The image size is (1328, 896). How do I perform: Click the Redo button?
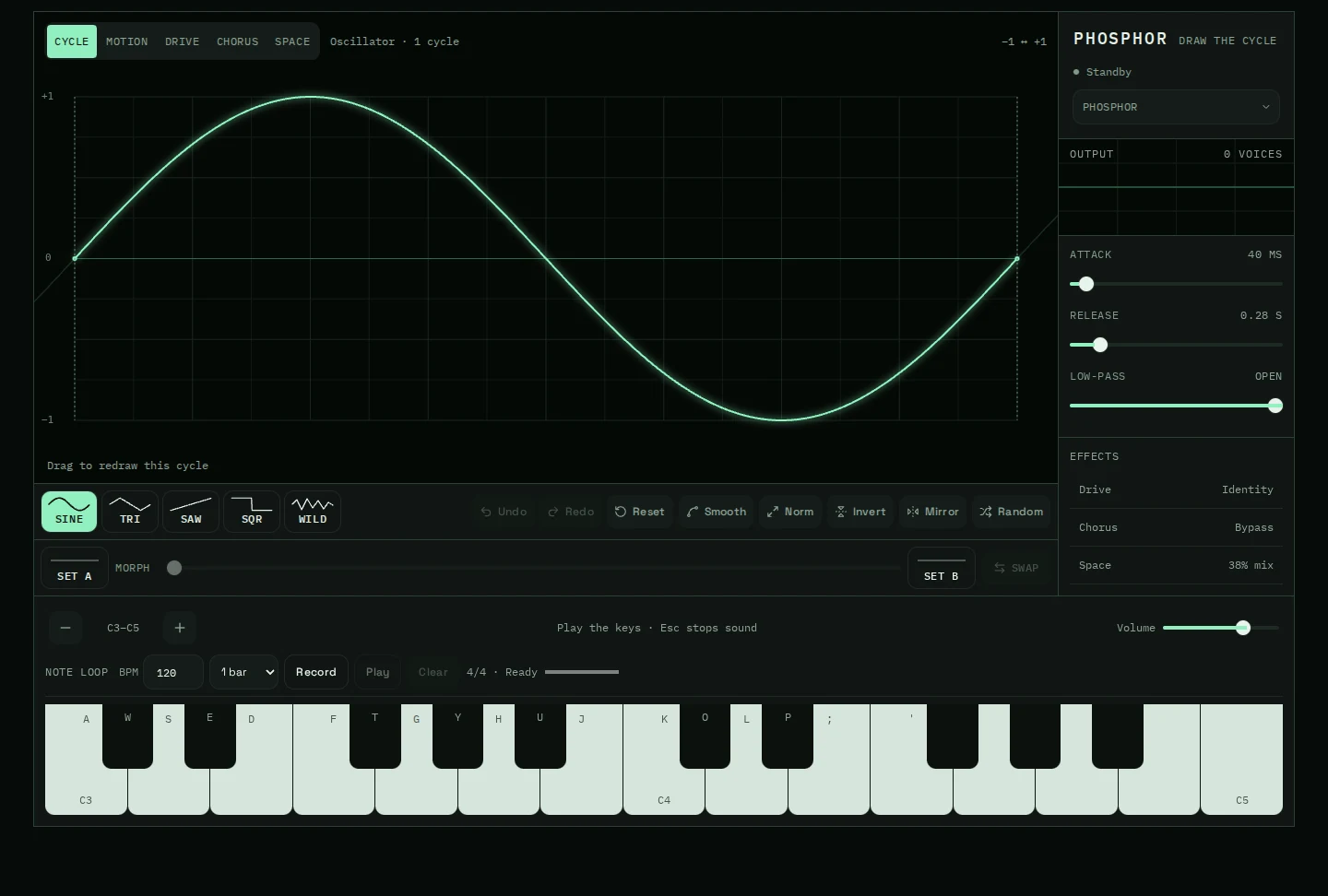point(571,512)
